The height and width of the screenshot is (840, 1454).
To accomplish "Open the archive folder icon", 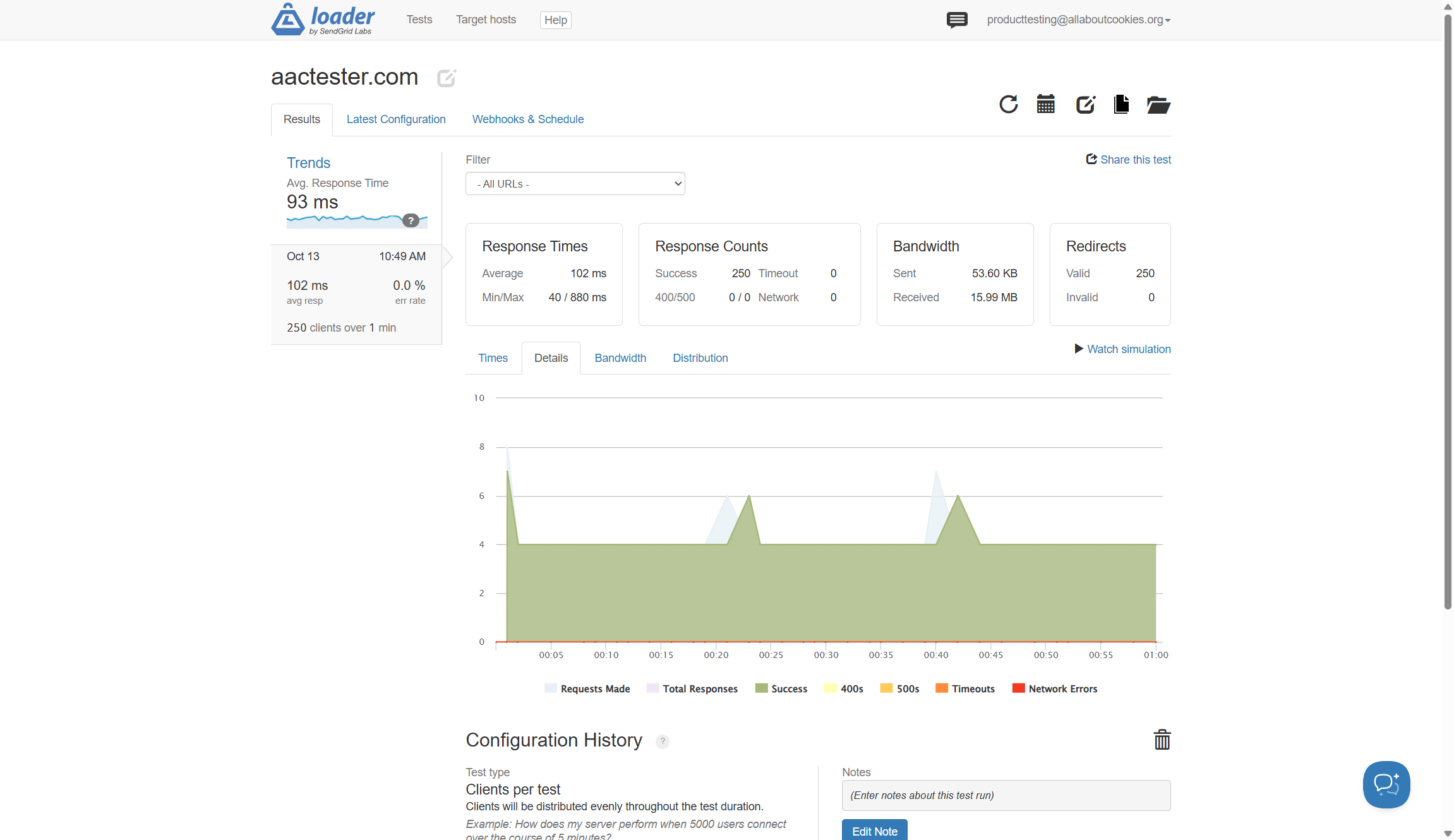I will point(1158,105).
